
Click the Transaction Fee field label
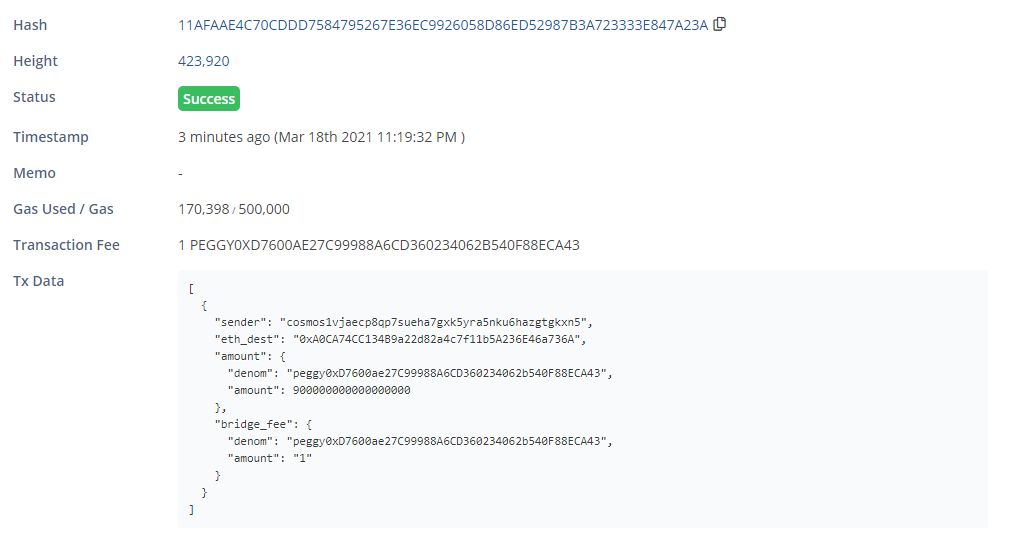click(66, 245)
